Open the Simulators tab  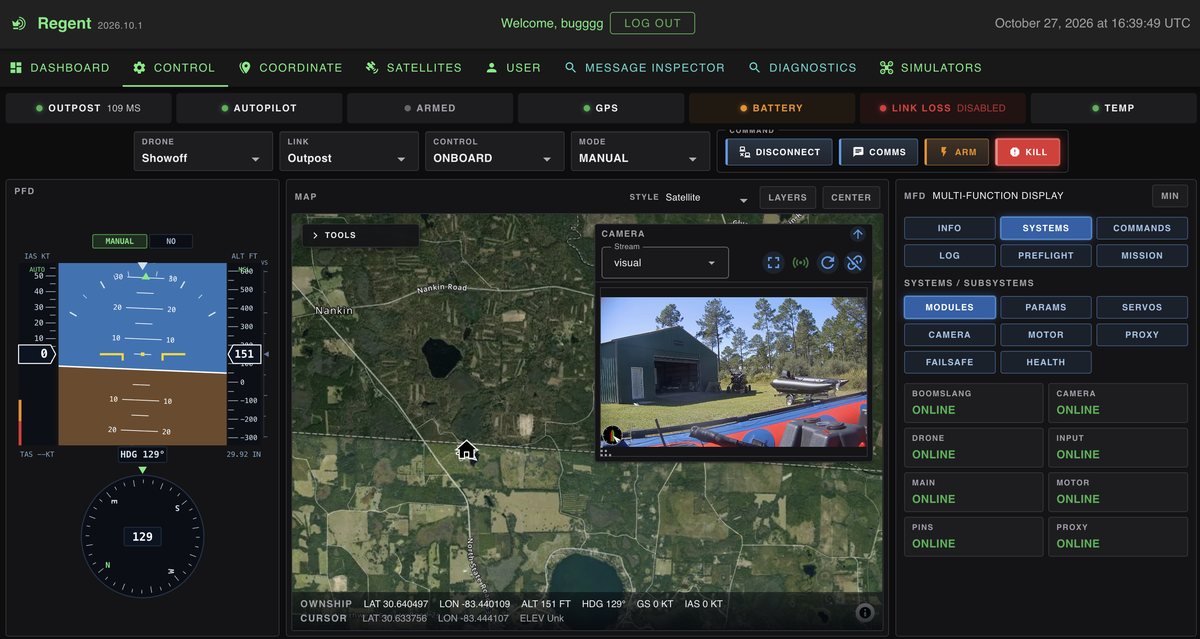(x=931, y=68)
